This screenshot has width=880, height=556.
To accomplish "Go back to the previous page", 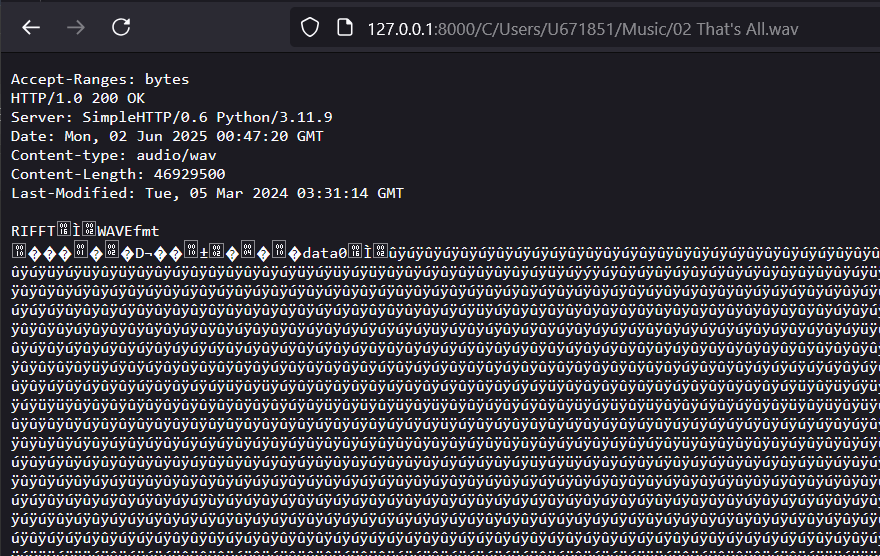I will (x=31, y=27).
